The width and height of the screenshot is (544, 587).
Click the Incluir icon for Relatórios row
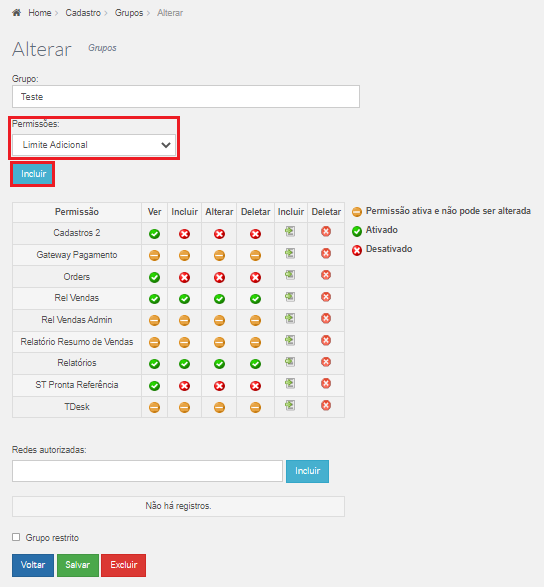[290, 362]
